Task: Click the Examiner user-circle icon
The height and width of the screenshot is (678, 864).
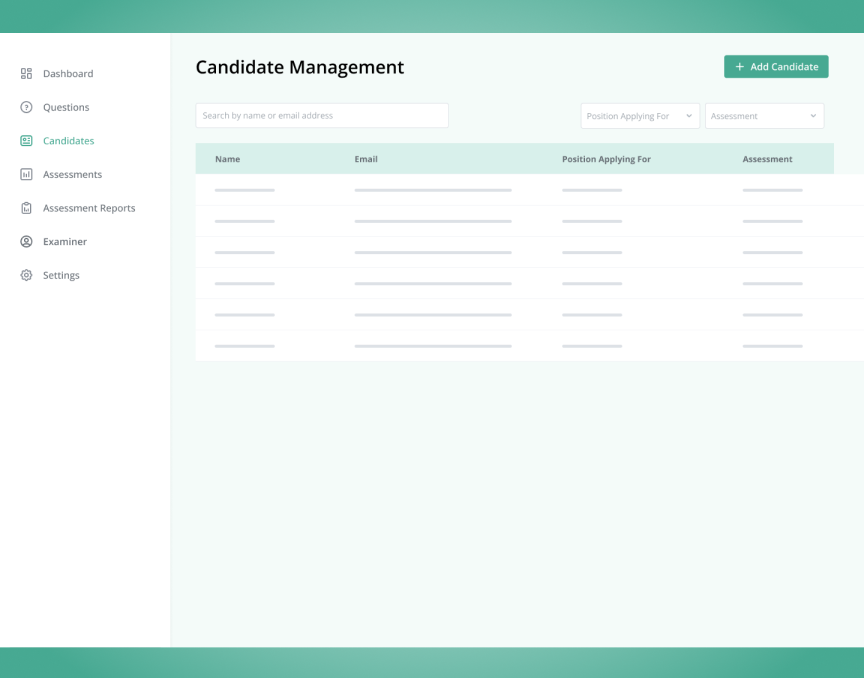Action: click(x=27, y=242)
